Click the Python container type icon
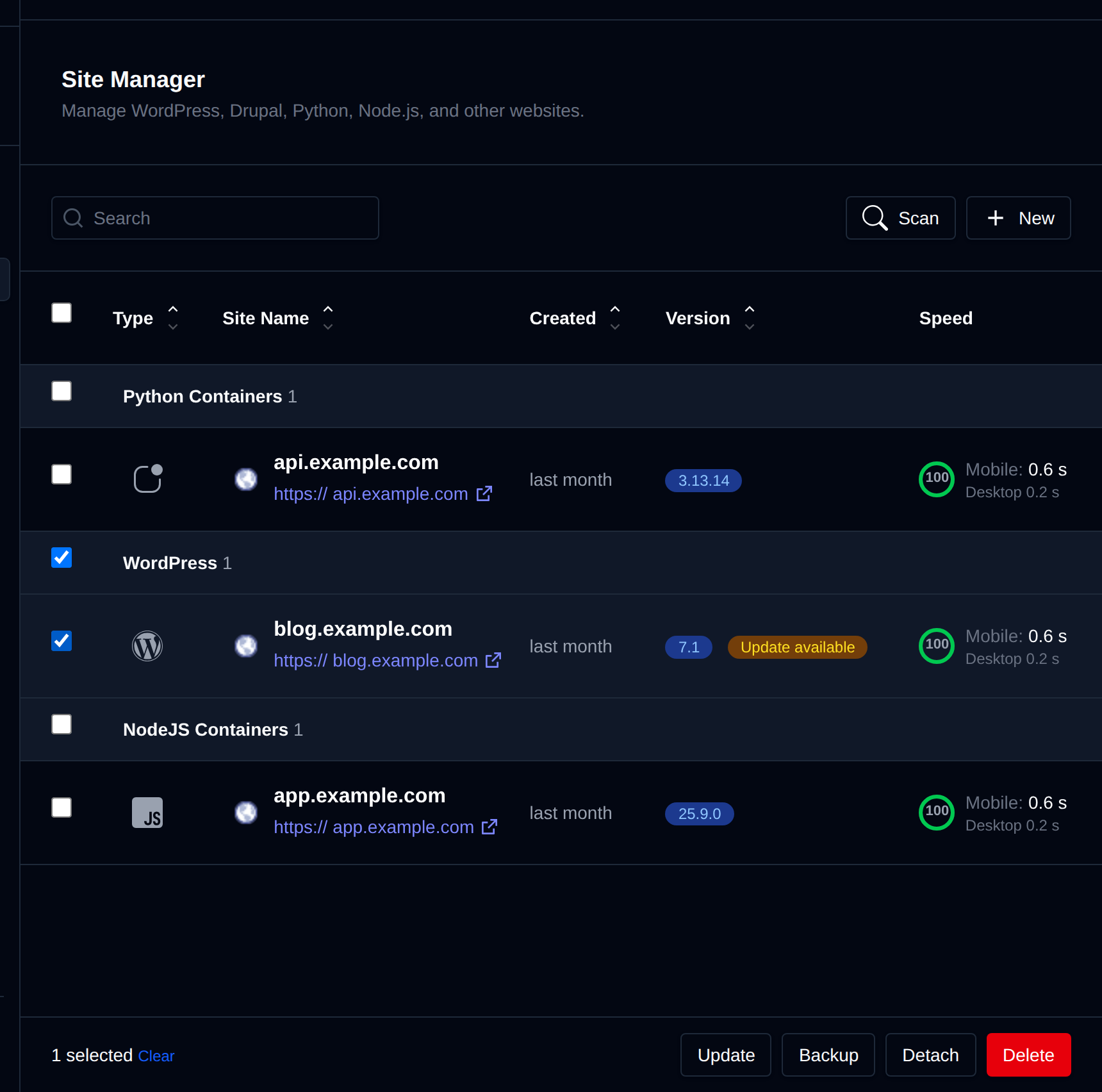This screenshot has height=1092, width=1102. click(x=147, y=479)
